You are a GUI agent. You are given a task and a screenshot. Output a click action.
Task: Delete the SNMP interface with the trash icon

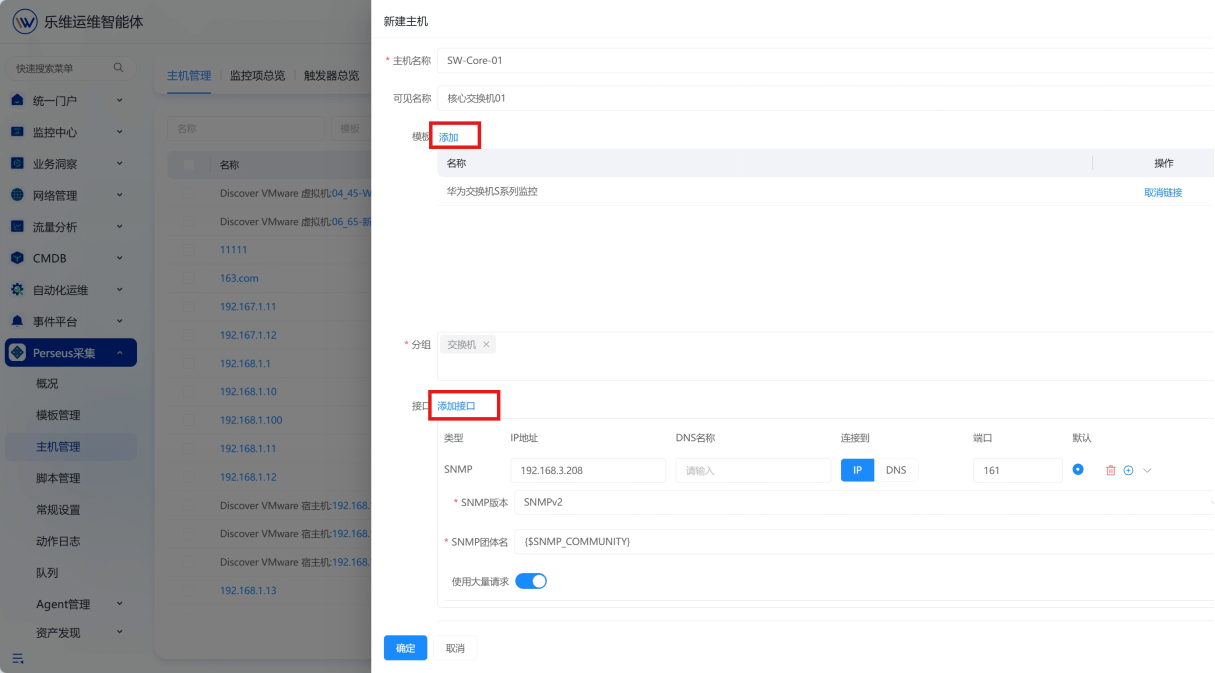coord(1110,470)
